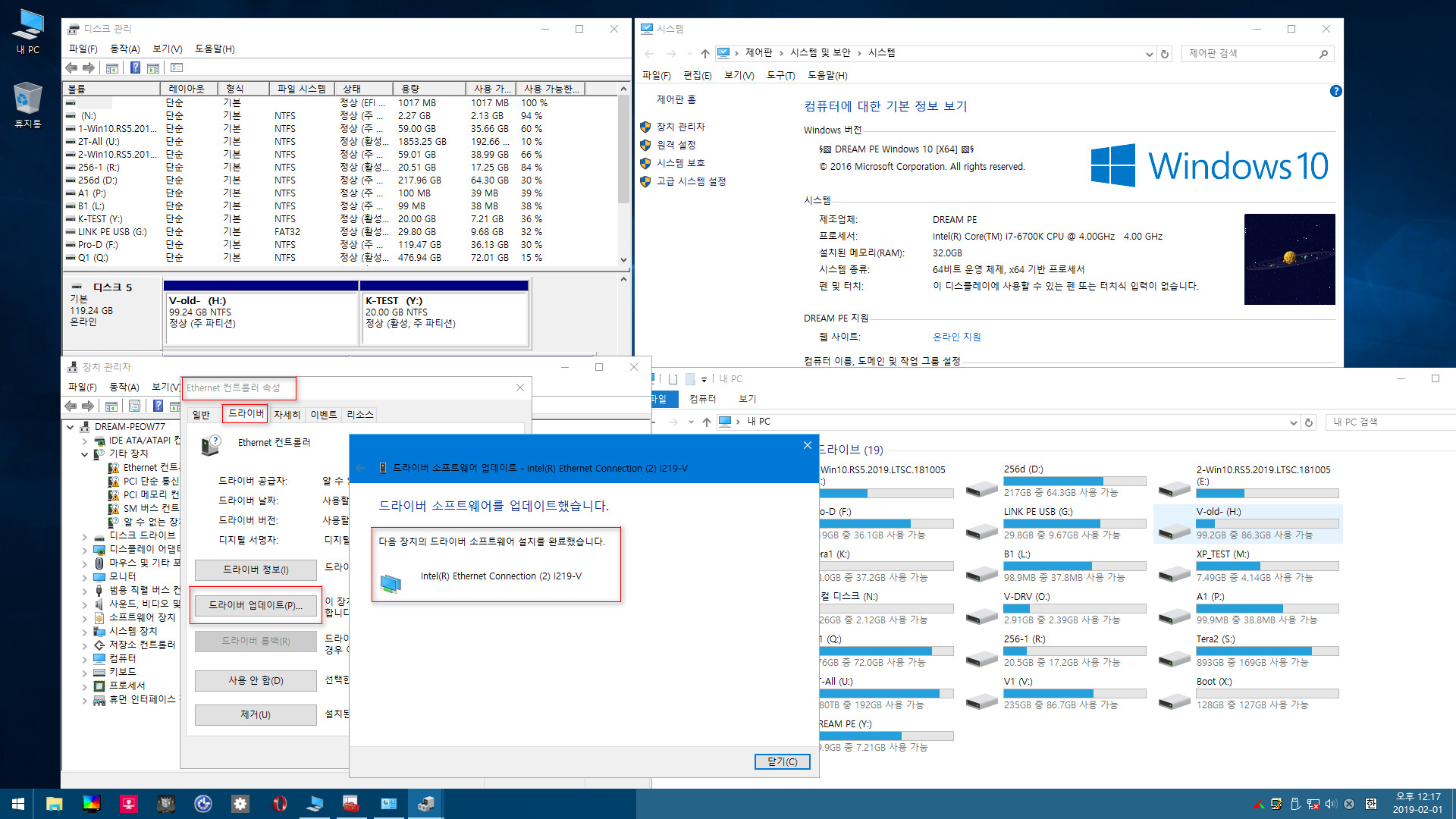Click the colorful monitor taskbar icon
This screenshot has width=1456, height=819.
[x=91, y=804]
